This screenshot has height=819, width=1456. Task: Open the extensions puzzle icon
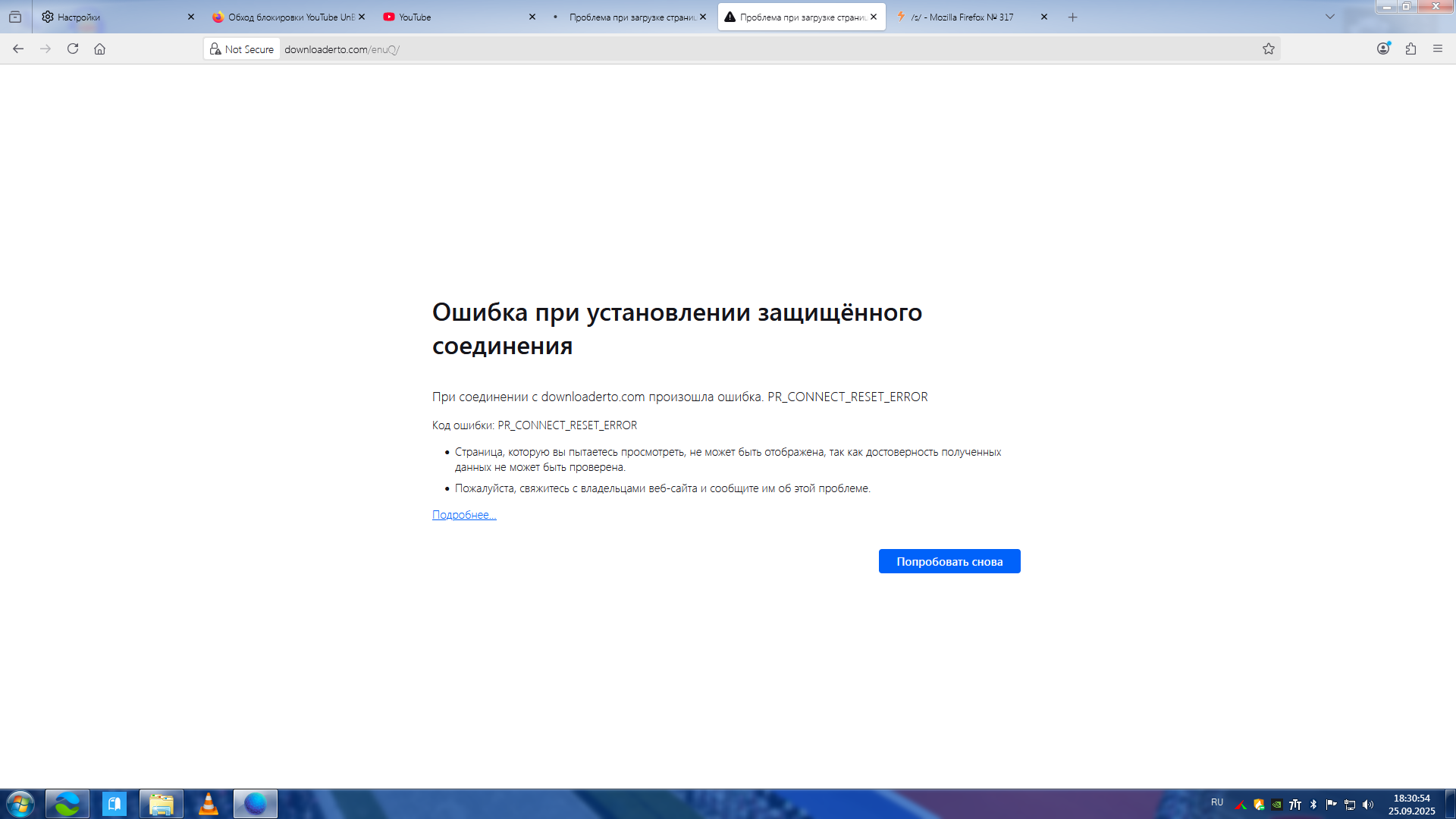tap(1410, 49)
